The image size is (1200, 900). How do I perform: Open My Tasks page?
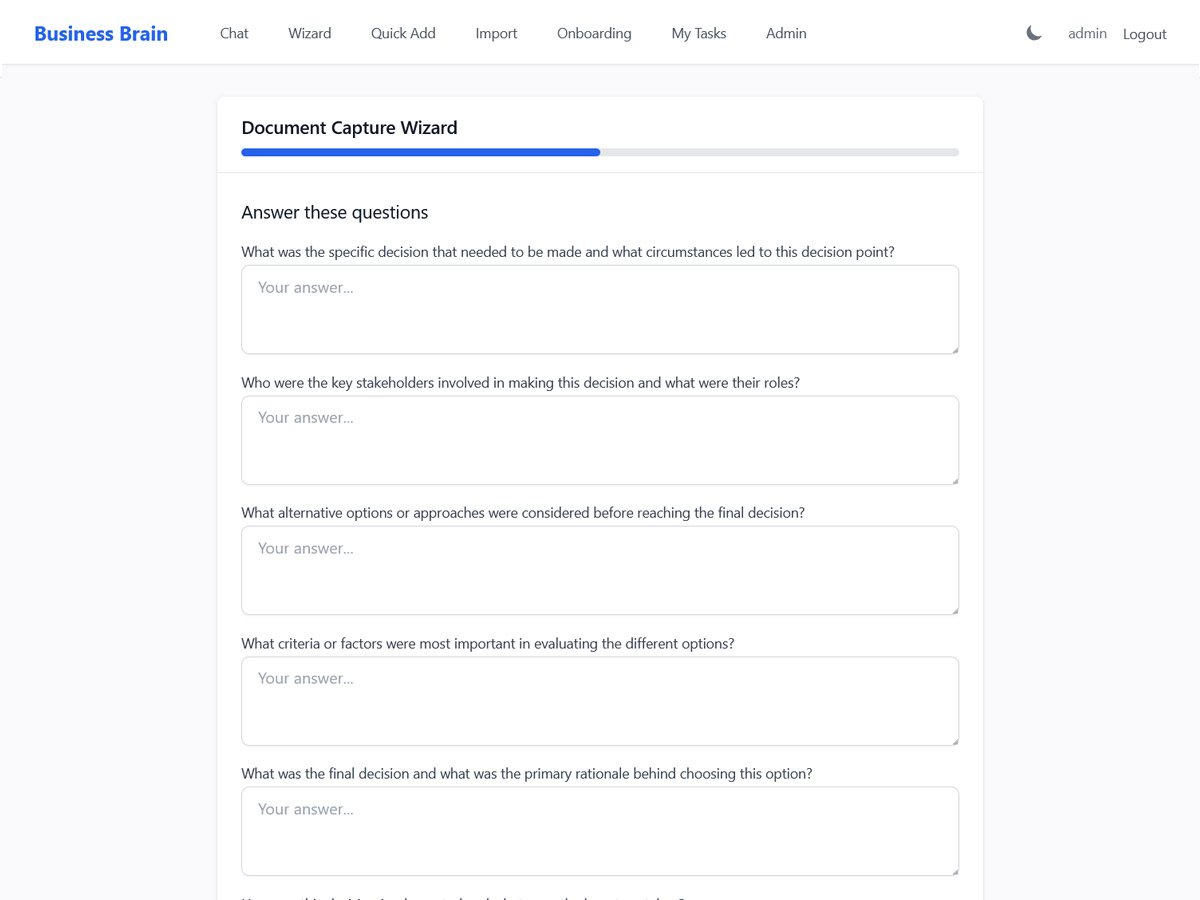tap(699, 33)
